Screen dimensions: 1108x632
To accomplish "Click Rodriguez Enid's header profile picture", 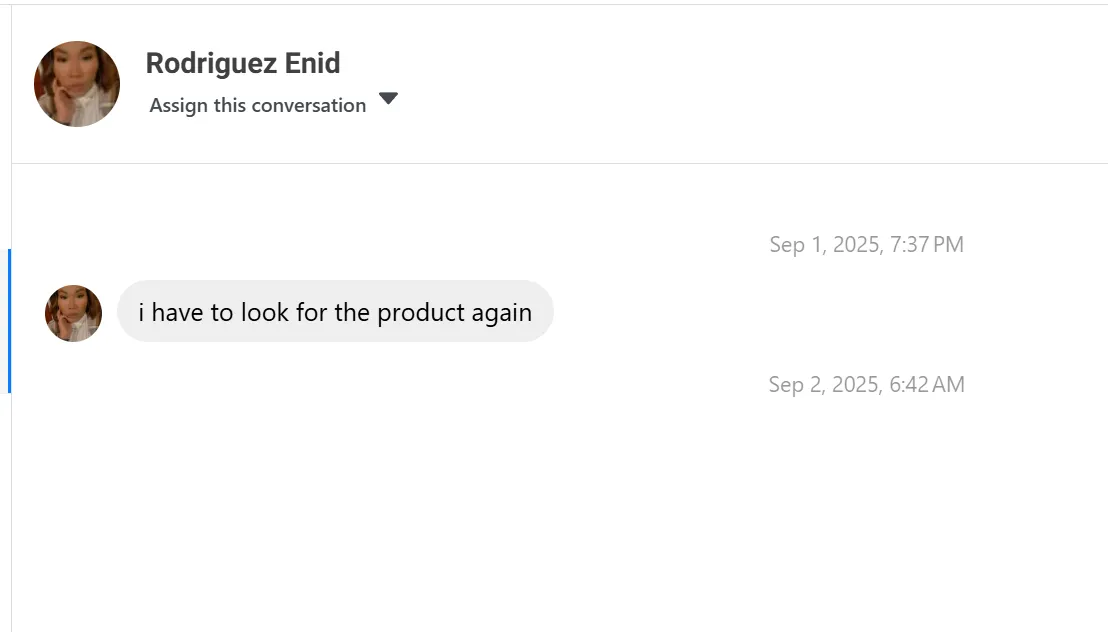I will click(x=77, y=84).
